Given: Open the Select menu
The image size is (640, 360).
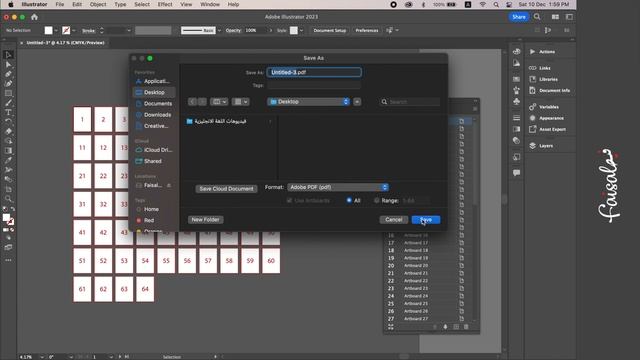Looking at the screenshot, I should click(x=142, y=4).
